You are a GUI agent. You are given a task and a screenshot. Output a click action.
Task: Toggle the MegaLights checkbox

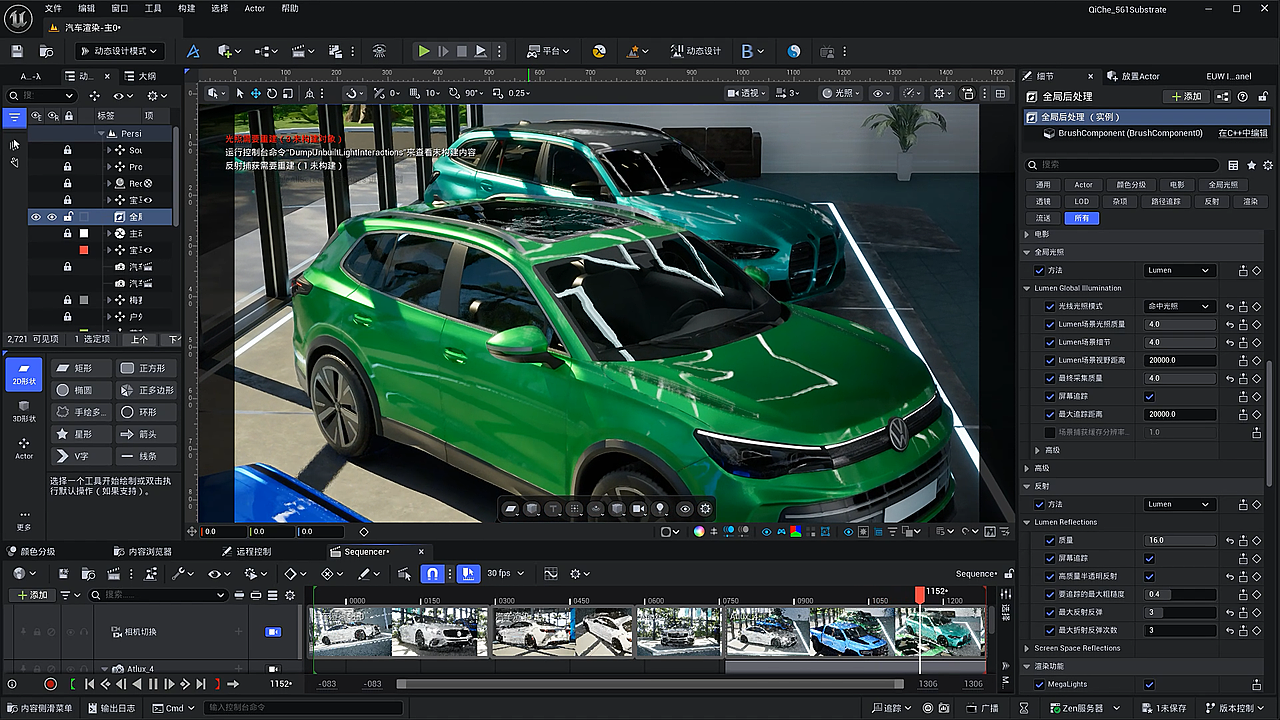click(1149, 685)
